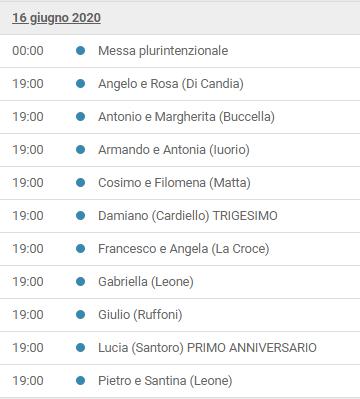Click the 00:00 time of first event

coord(28,51)
